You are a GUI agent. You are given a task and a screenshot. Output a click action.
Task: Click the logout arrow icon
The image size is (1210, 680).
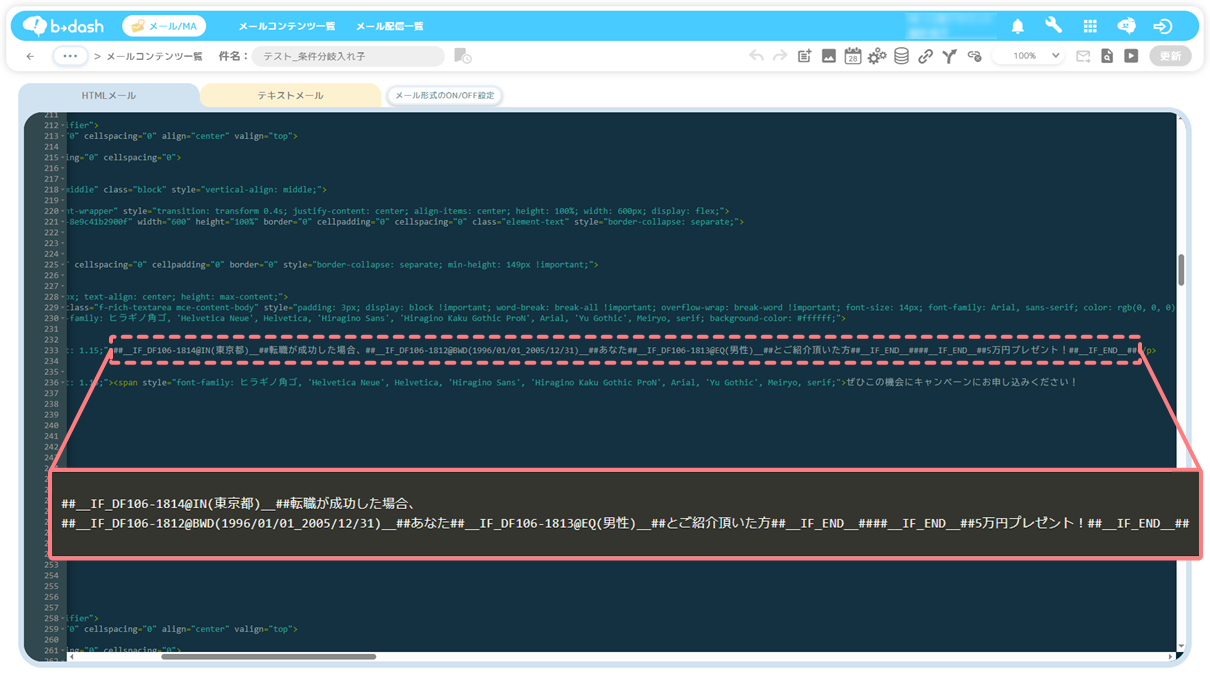pos(1162,26)
